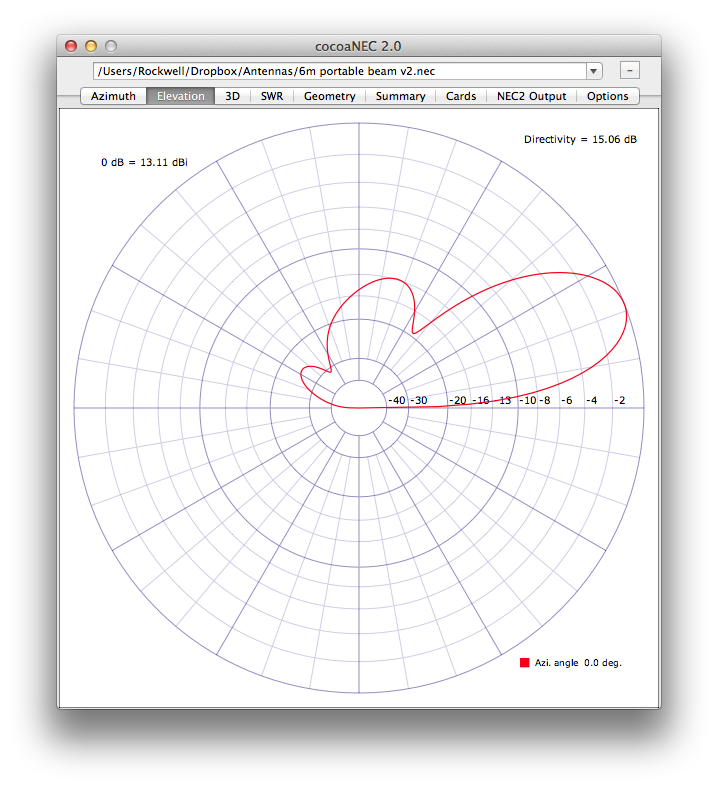Display the NEC2 Output tab
Screen dimensions: 718x788
click(531, 96)
